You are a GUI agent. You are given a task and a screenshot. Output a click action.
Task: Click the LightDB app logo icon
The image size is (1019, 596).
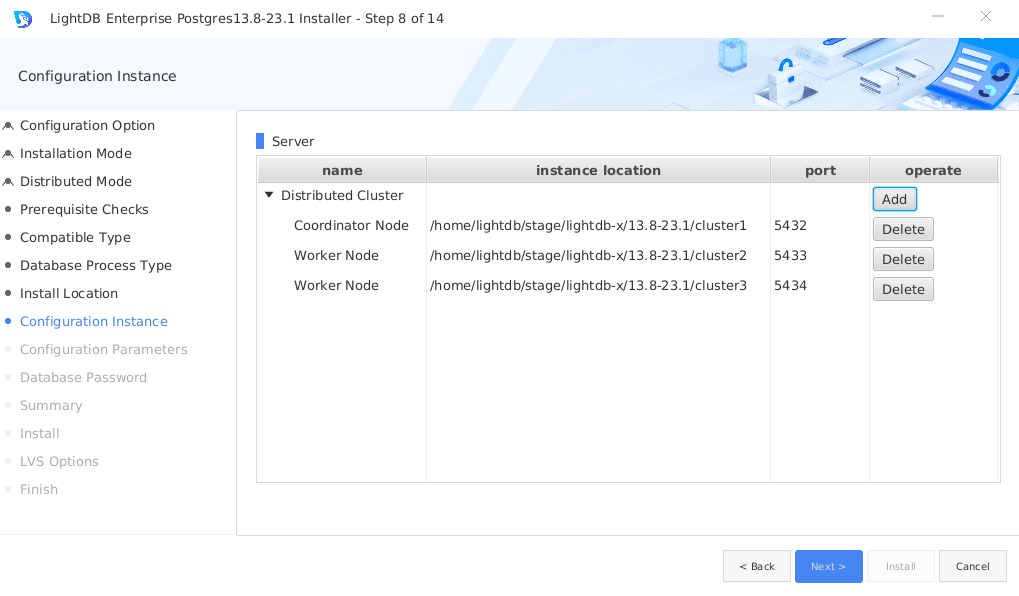[23, 19]
